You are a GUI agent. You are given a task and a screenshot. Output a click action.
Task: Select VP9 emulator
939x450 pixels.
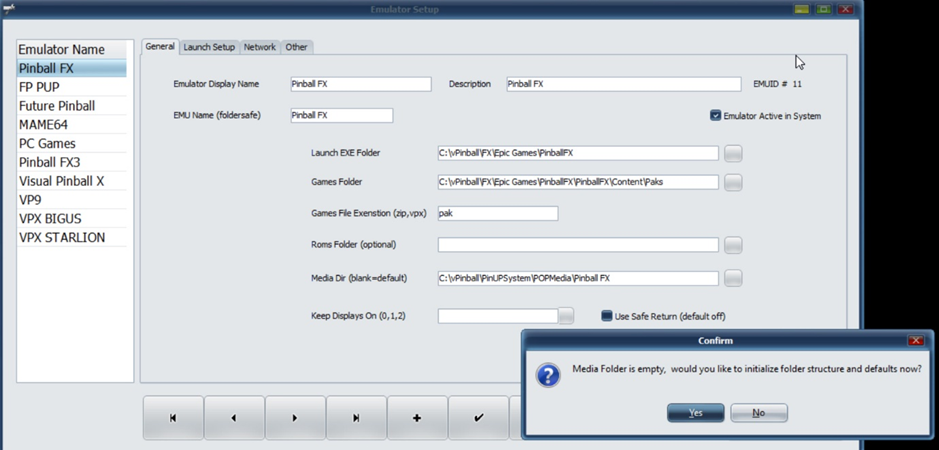[x=72, y=200]
